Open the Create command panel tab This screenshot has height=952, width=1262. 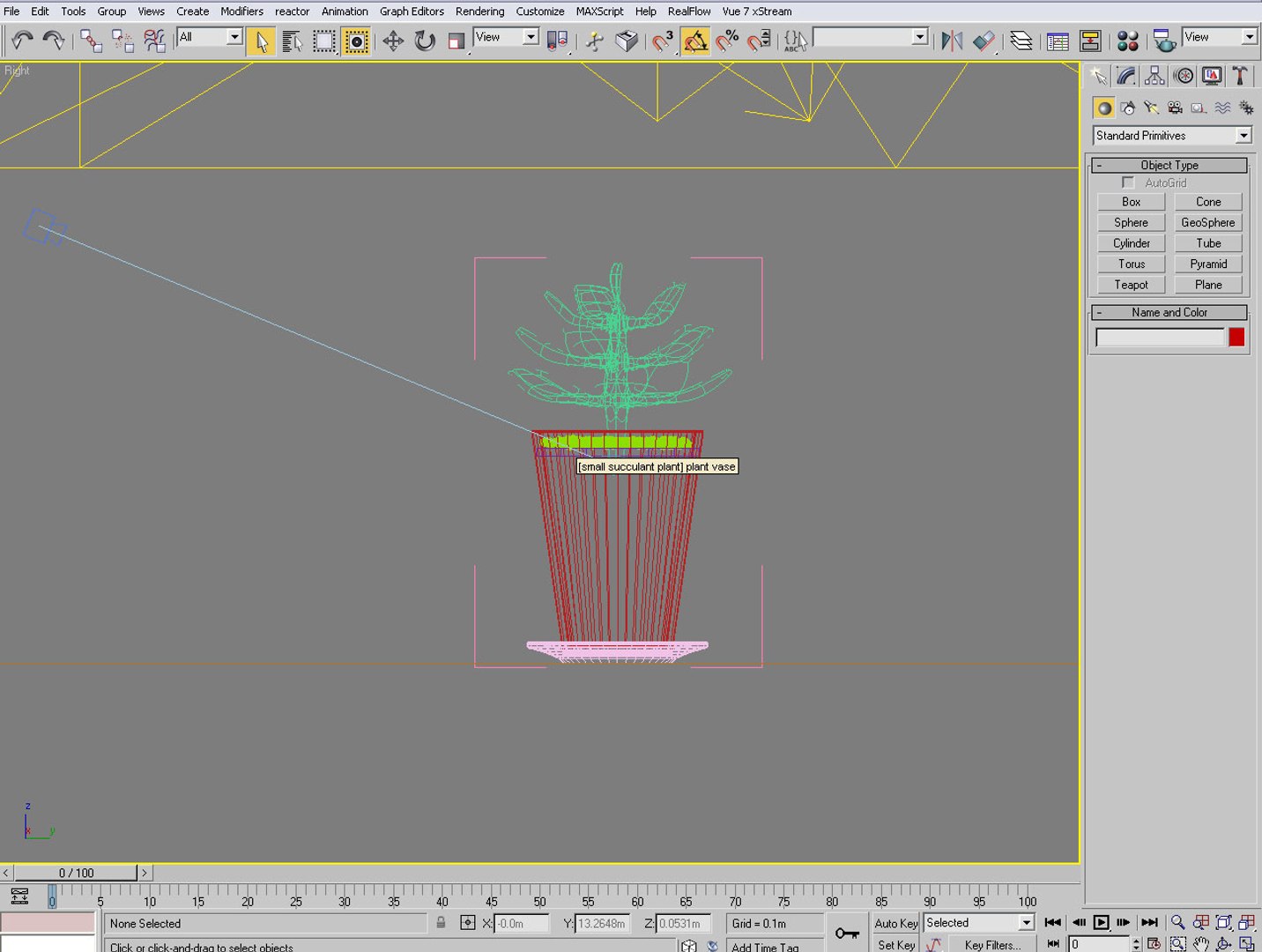(1098, 76)
